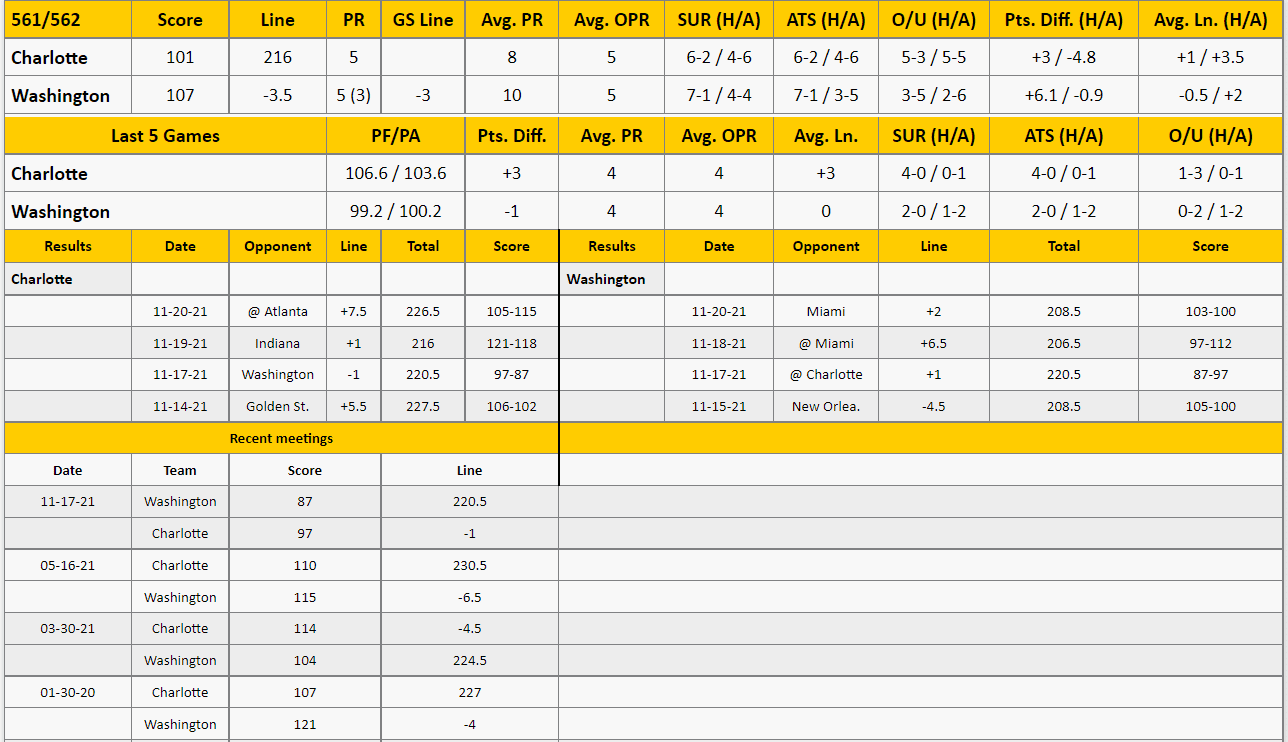Click Washington's New Orlea. opponent cell
This screenshot has width=1288, height=742.
pyautogui.click(x=826, y=406)
